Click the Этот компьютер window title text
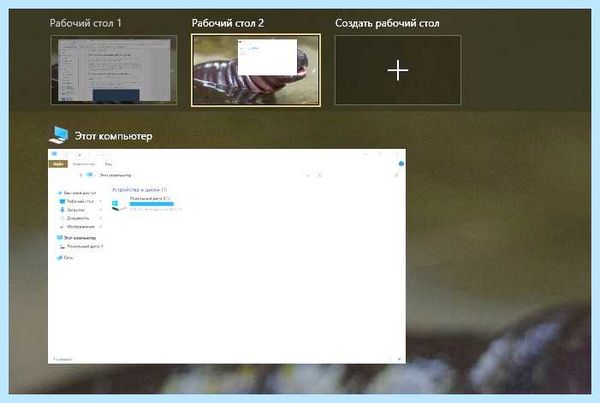 [x=114, y=136]
